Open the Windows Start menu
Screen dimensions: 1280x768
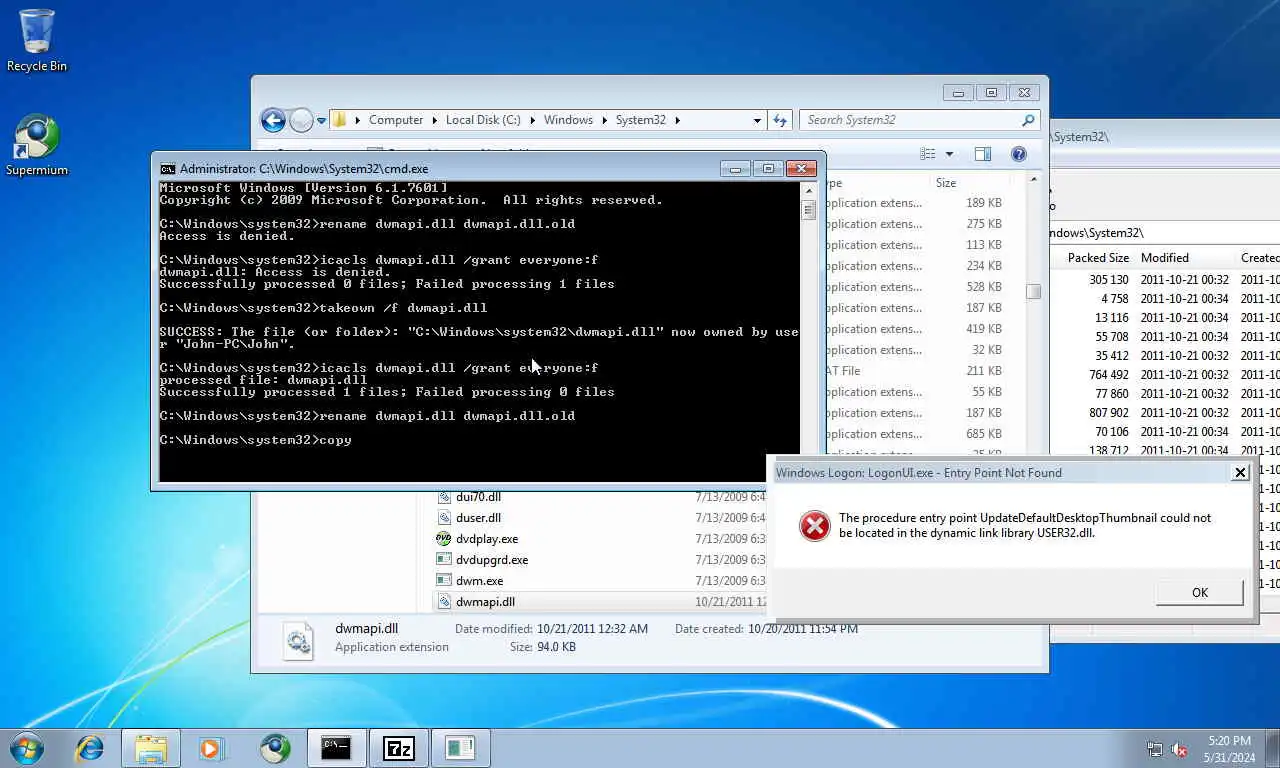tap(27, 748)
